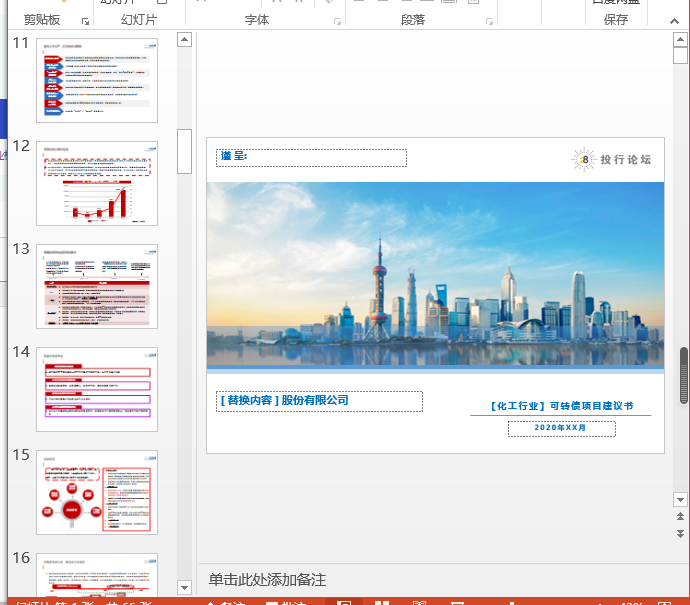This screenshot has height=605, width=690.
Task: Select slide 15 with red circles diagram
Action: tap(97, 492)
